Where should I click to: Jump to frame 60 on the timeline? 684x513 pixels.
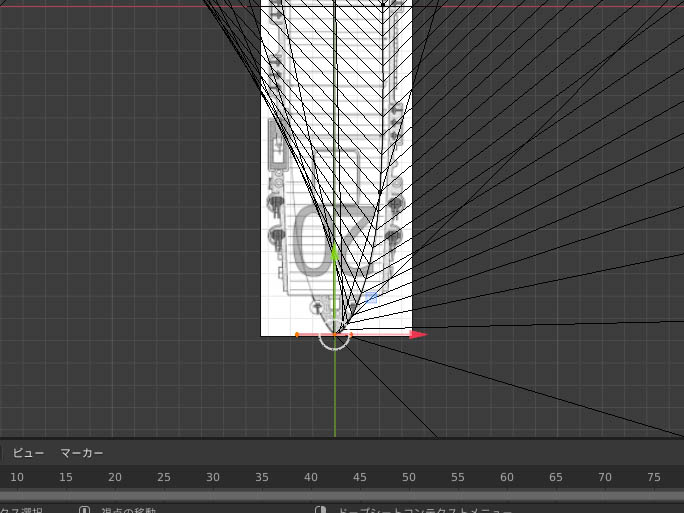(507, 477)
